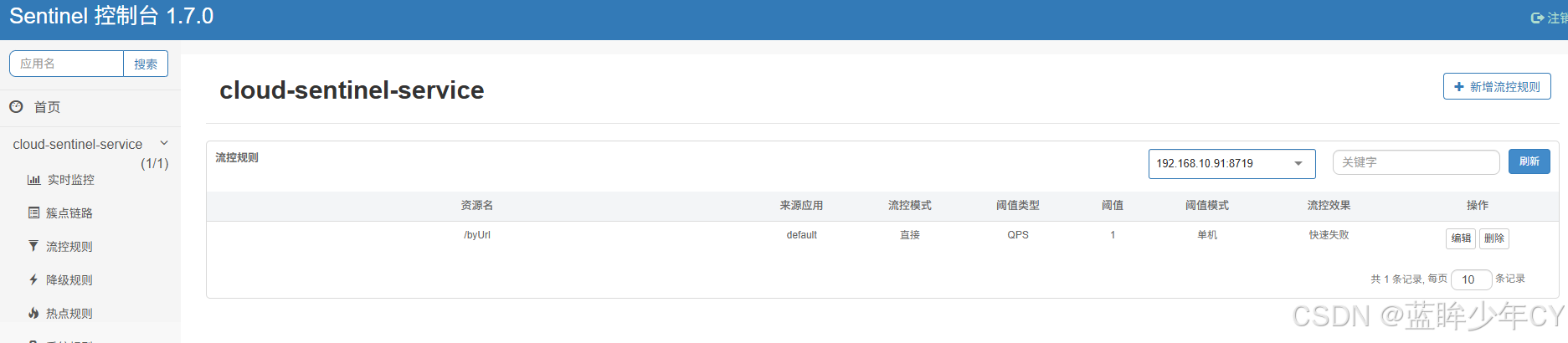Click the 阈值类型 column header
This screenshot has height=343, width=1568.
pos(1018,205)
